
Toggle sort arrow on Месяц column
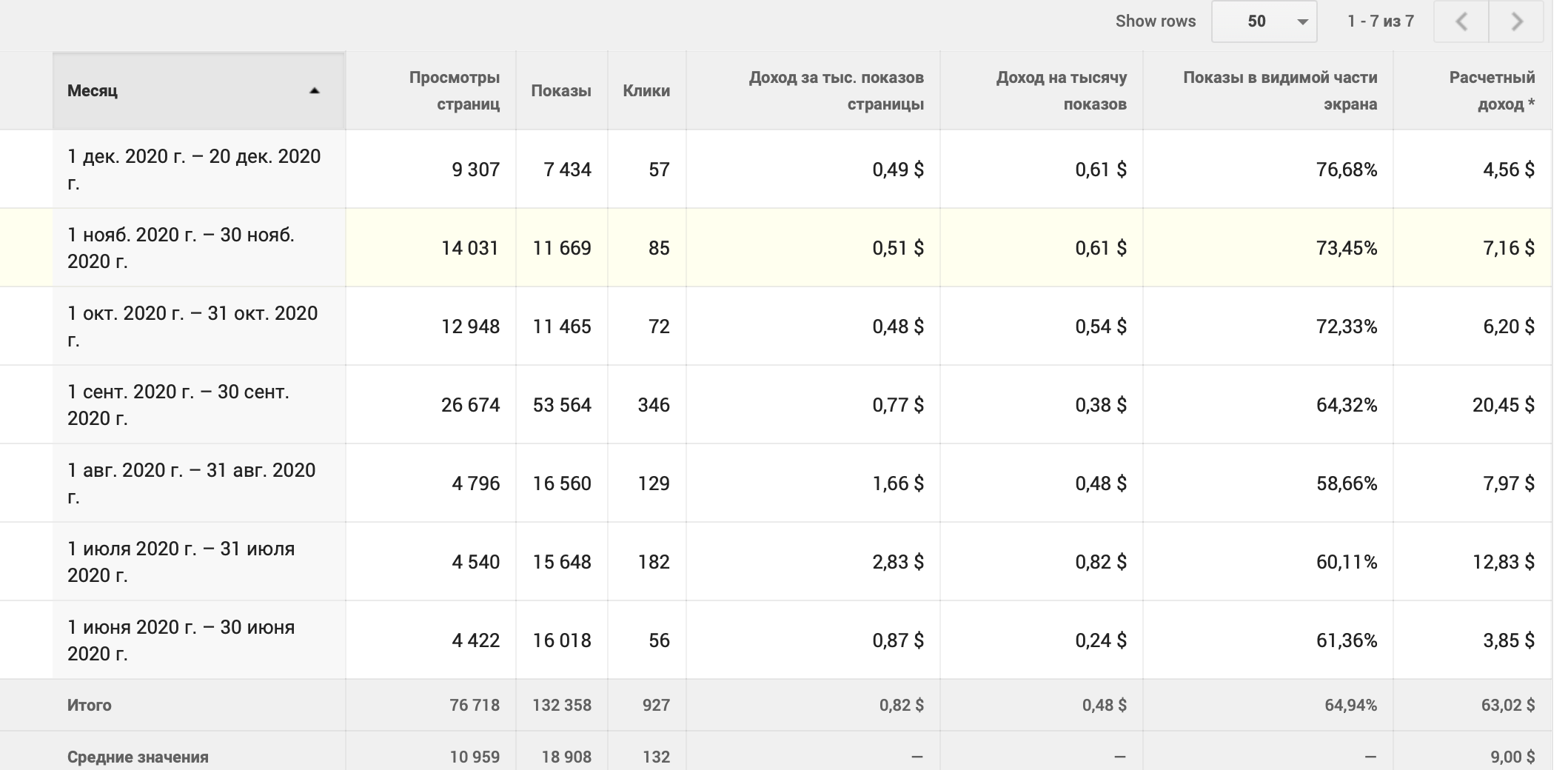pyautogui.click(x=315, y=91)
